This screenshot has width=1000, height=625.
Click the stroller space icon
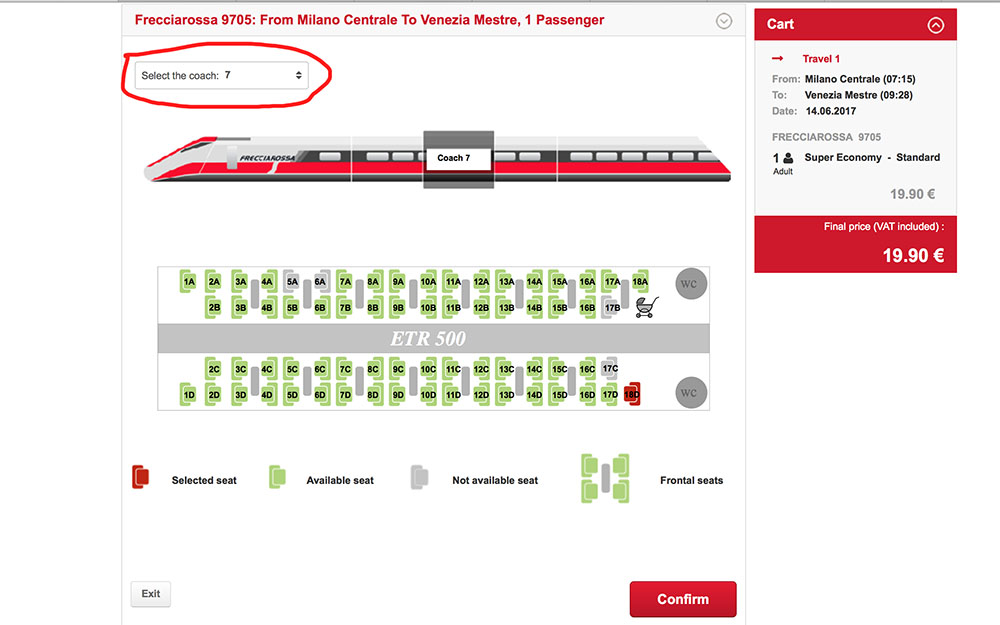click(647, 307)
